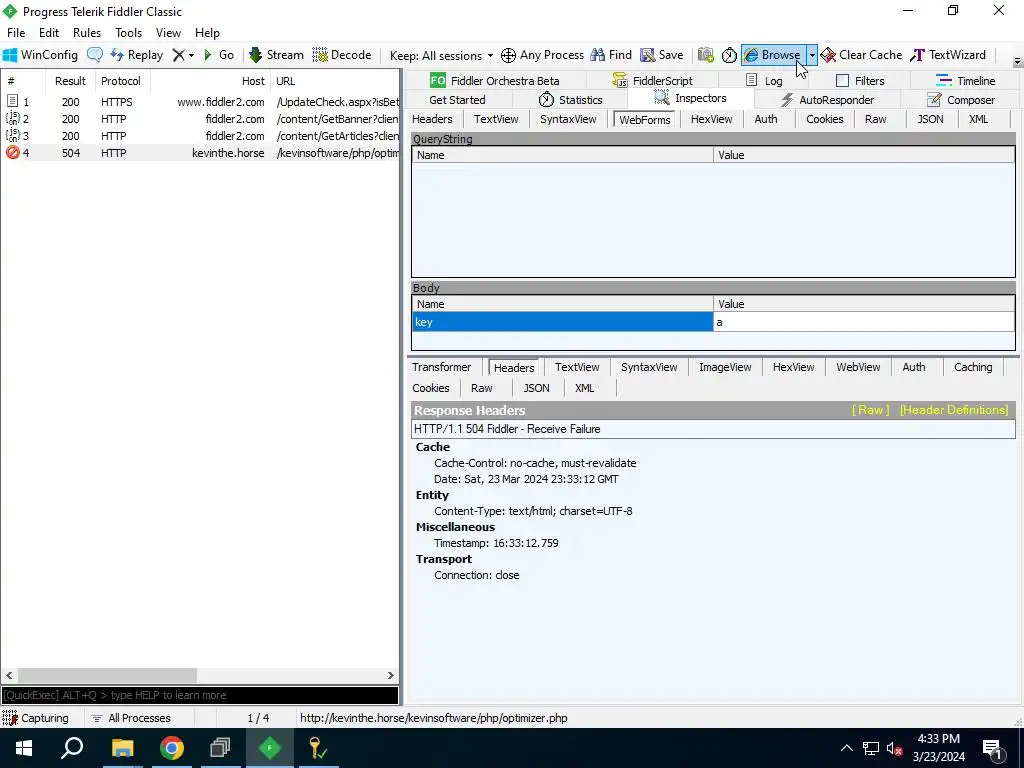Save sessions with the Save button
1024x768 pixels.
[662, 55]
